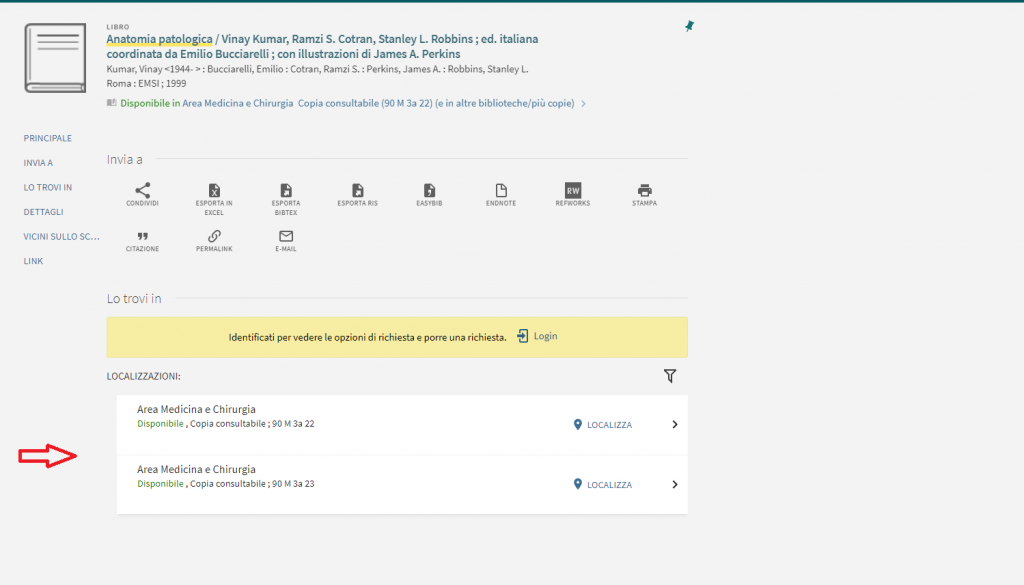Image resolution: width=1024 pixels, height=585 pixels.
Task: Go to Vicini sullo scaffale sidebar item
Action: pyautogui.click(x=62, y=237)
